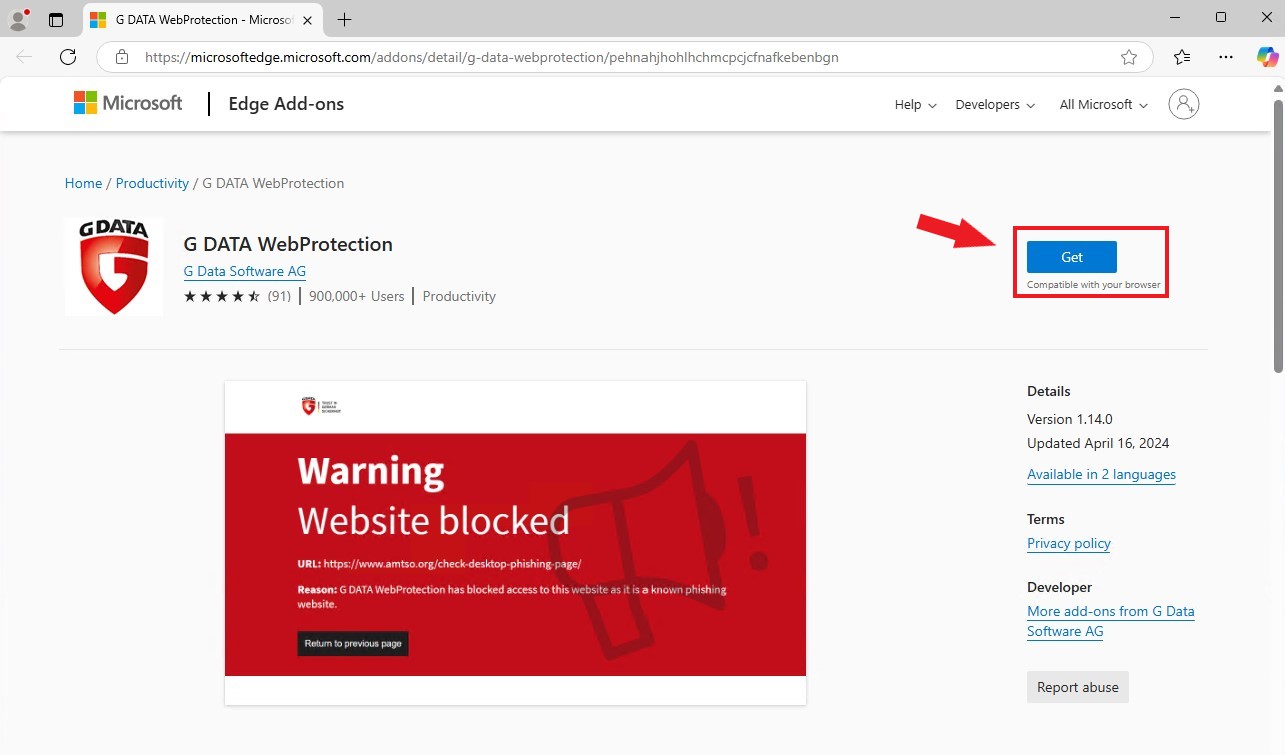Open Edge Add-ons home title
Image resolution: width=1285 pixels, height=755 pixels.
point(286,104)
